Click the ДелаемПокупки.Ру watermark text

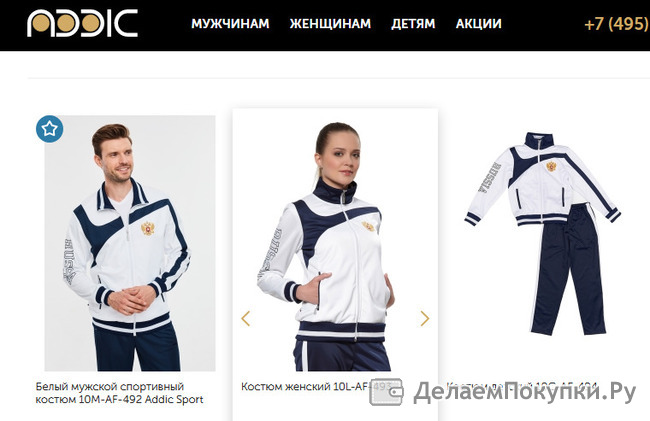tap(524, 392)
